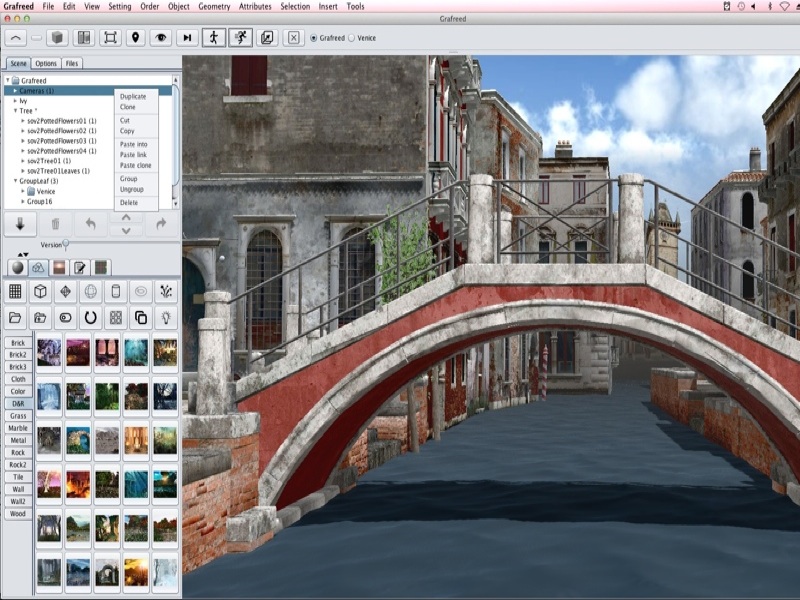Select the first texture thumbnail in D&R

point(49,353)
